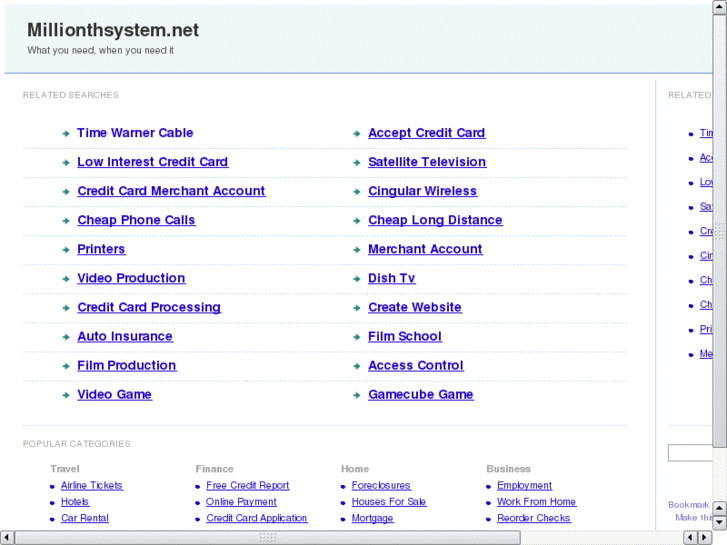Open the Time Warner Cable link
The width and height of the screenshot is (727, 545).
click(x=135, y=133)
